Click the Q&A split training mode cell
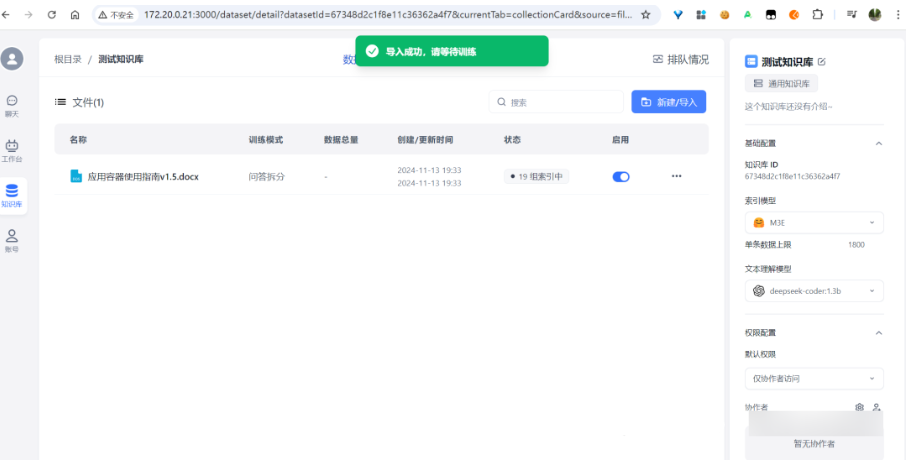The width and height of the screenshot is (906, 461). (266, 177)
